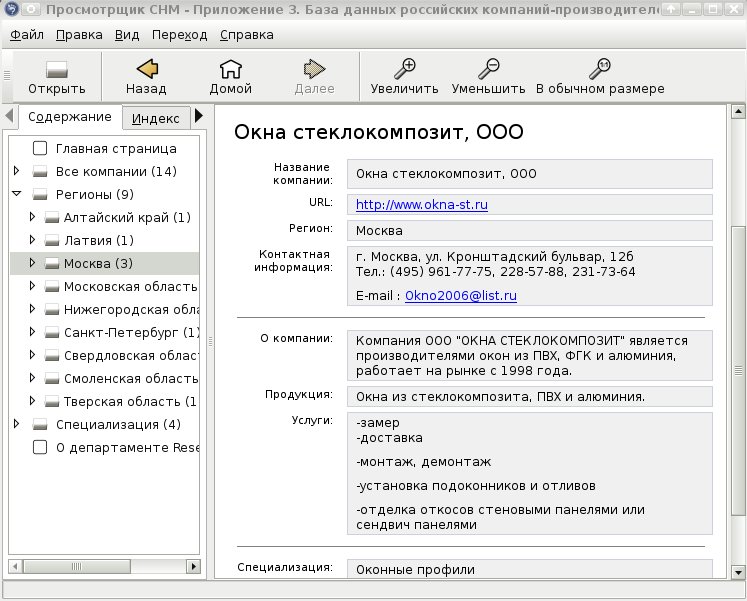Click the Регион field value Москва
Image resolution: width=747 pixels, height=601 pixels.
coord(530,230)
